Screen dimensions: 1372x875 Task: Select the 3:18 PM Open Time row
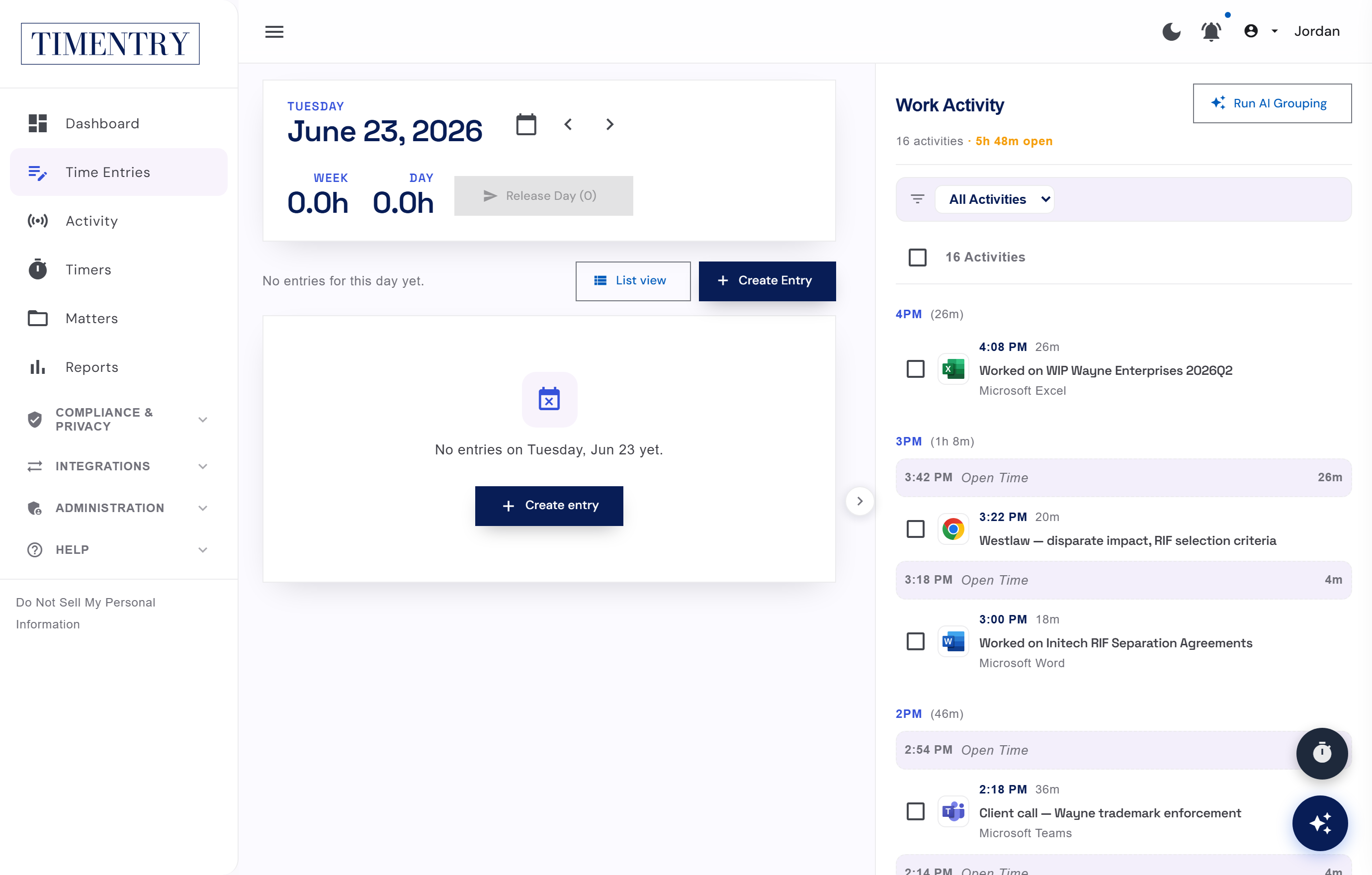[x=1123, y=580]
